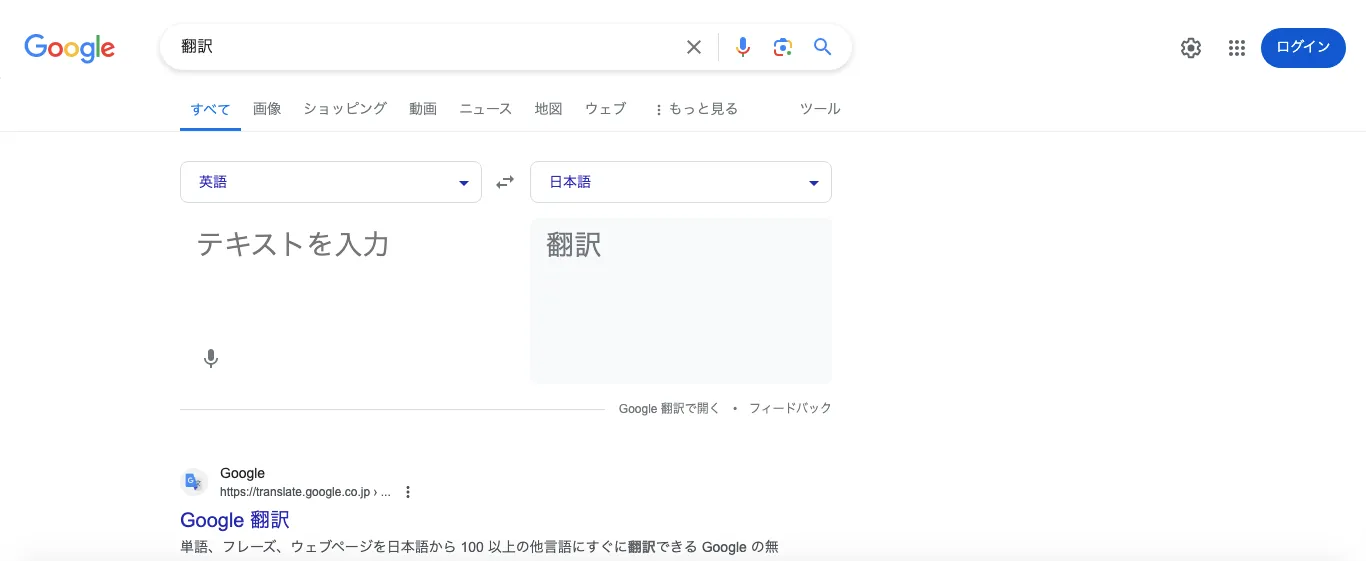Click microphone icon in the translate box

click(210, 359)
